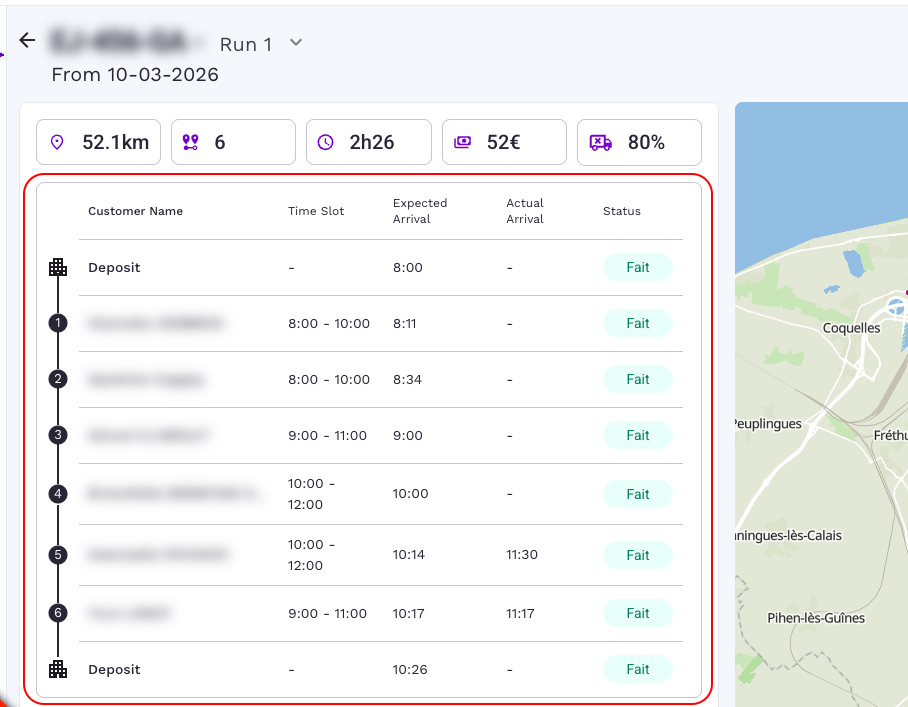908x707 pixels.
Task: Open the Run 1 dropdown chevron
Action: [x=295, y=43]
